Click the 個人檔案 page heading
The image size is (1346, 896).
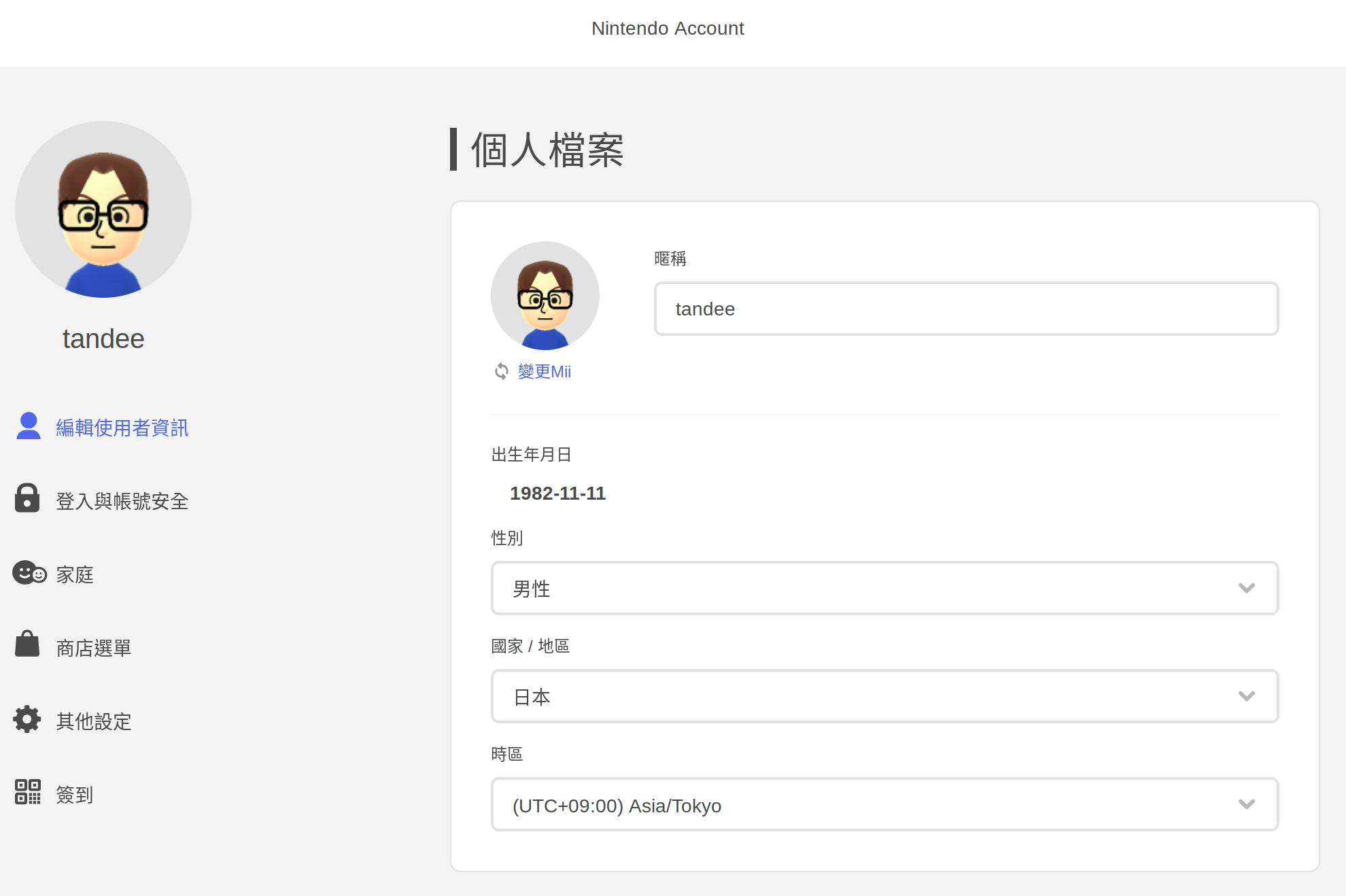point(547,150)
